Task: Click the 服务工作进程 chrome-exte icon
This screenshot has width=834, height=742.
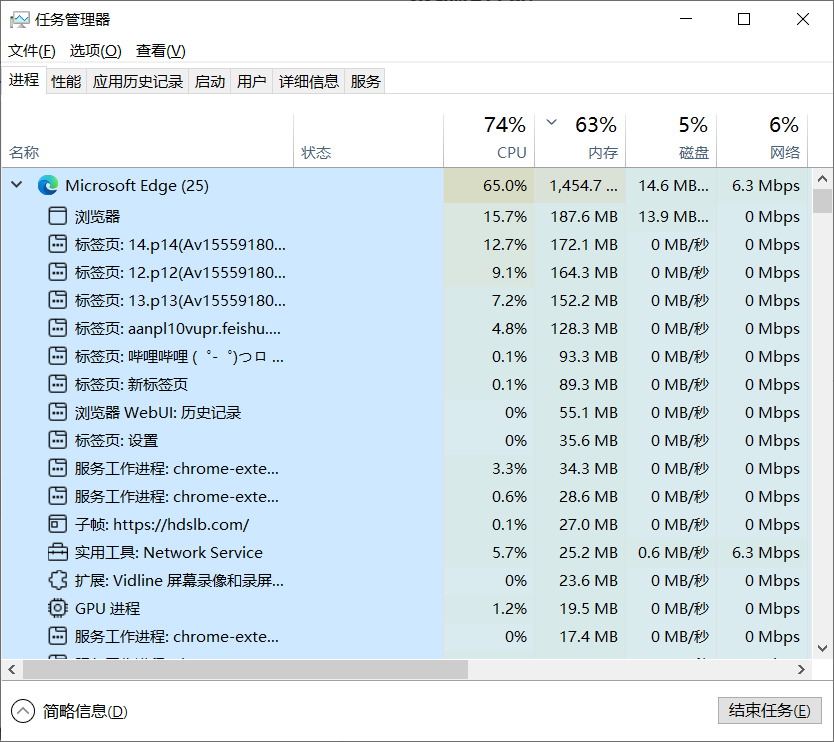Action: [x=56, y=468]
